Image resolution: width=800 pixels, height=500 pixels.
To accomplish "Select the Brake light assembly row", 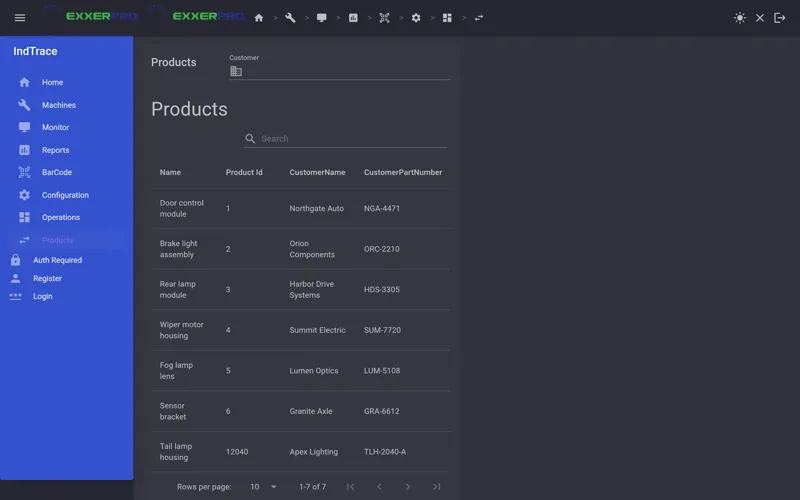I will pyautogui.click(x=302, y=249).
